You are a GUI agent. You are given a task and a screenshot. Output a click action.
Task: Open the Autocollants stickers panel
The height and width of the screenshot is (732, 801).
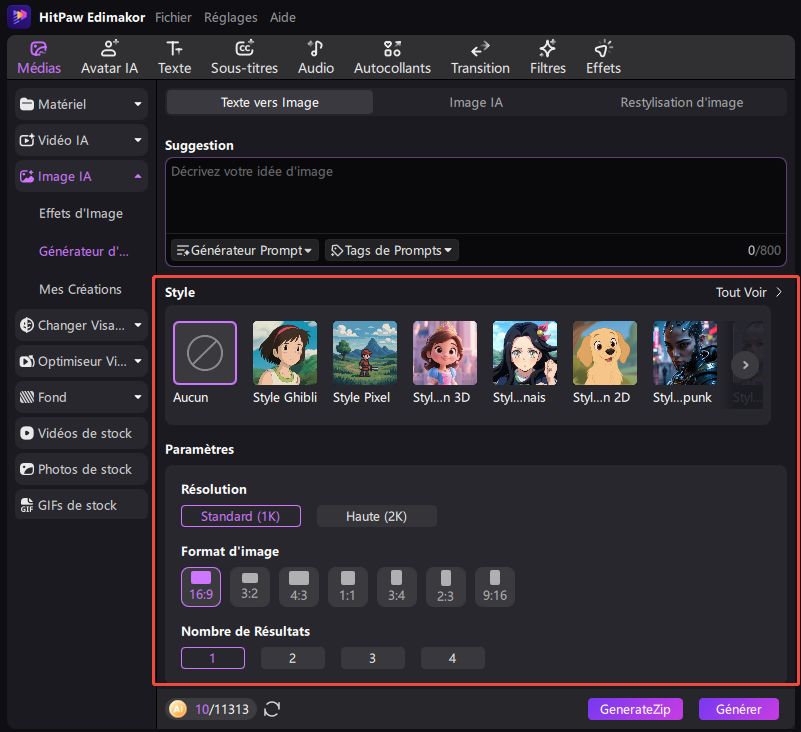[x=392, y=57]
